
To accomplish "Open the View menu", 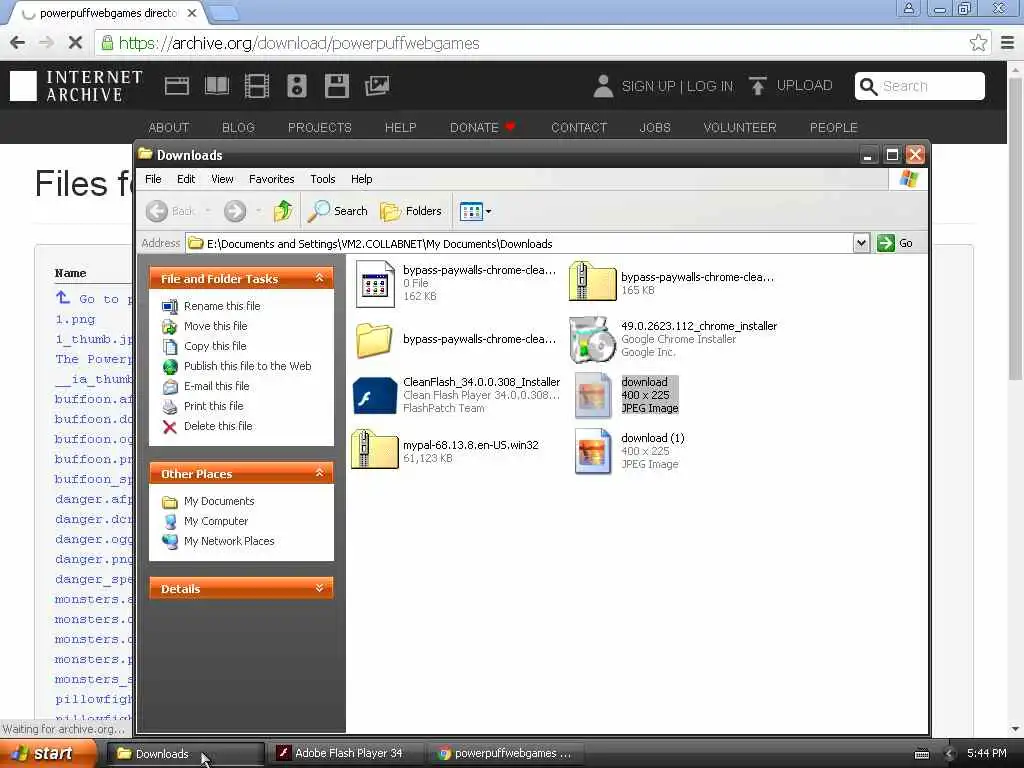I will tap(222, 179).
